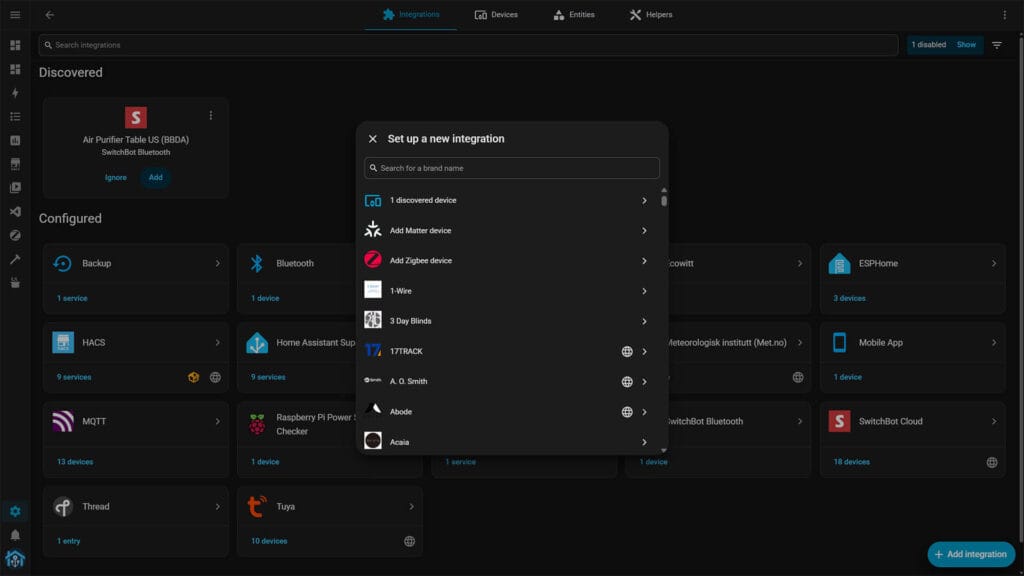The height and width of the screenshot is (576, 1024).
Task: Expand Add Matter device chevron
Action: point(644,231)
